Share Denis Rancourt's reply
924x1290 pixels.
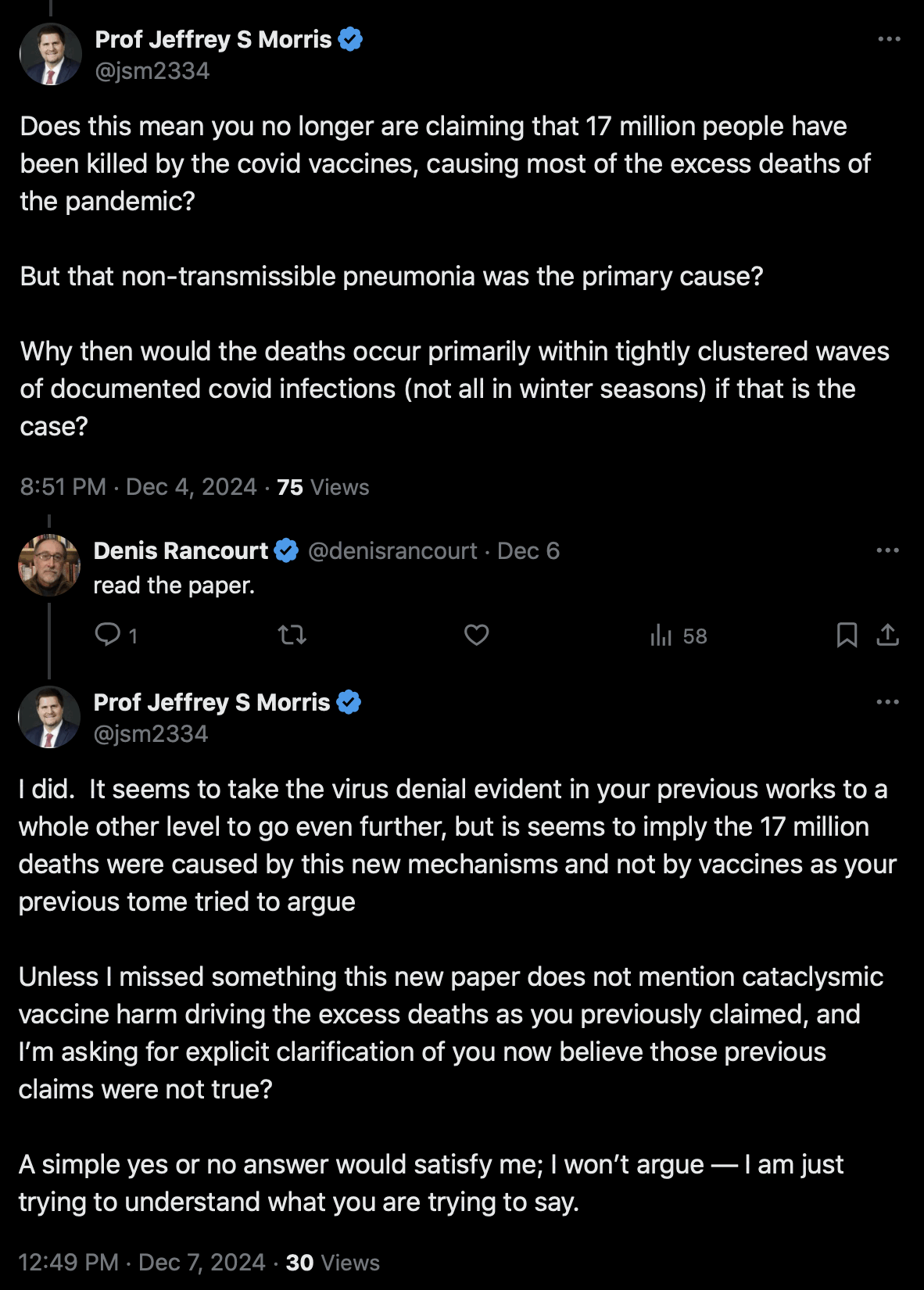pyautogui.click(x=887, y=635)
